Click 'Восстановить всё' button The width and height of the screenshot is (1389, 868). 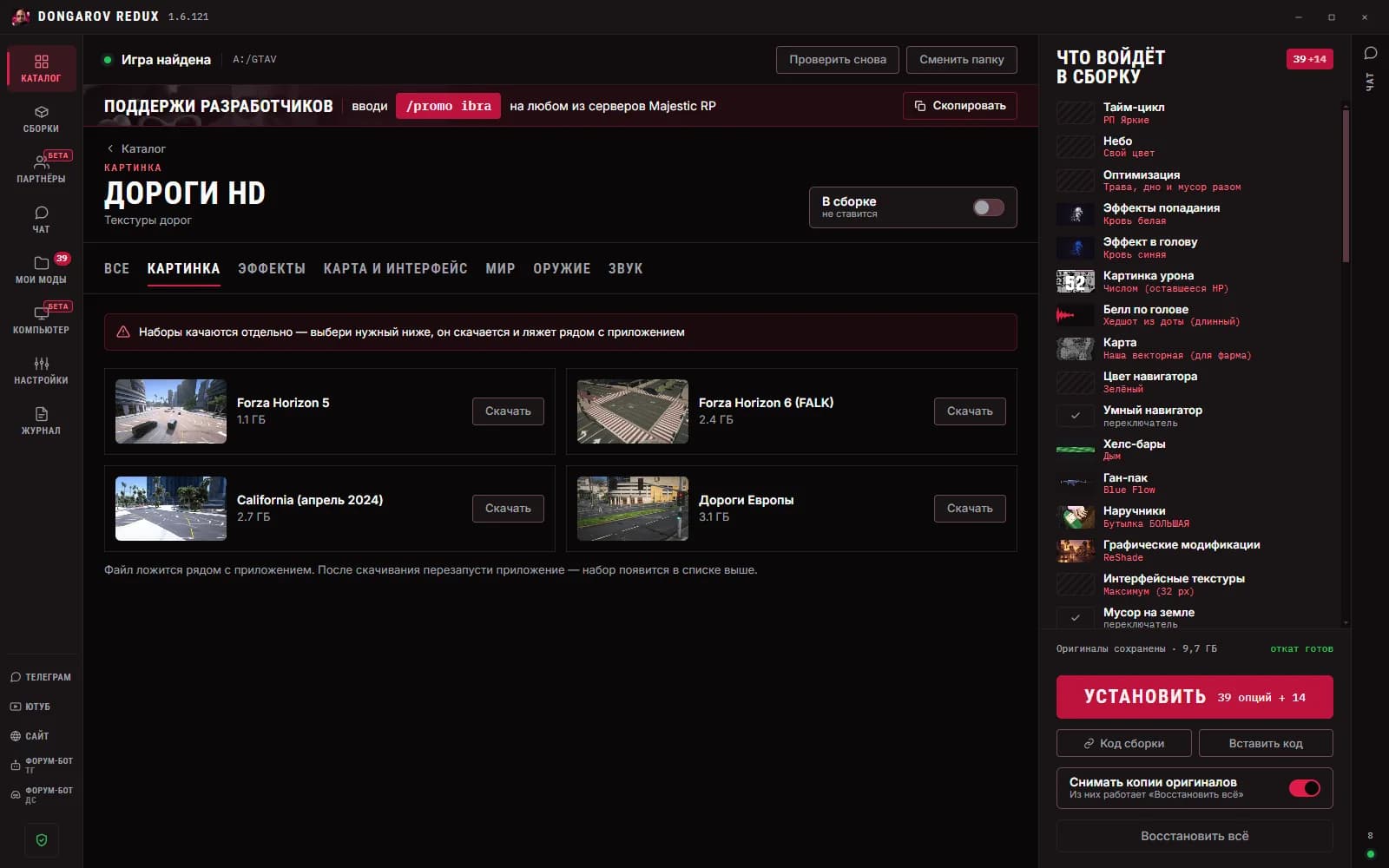click(x=1195, y=836)
